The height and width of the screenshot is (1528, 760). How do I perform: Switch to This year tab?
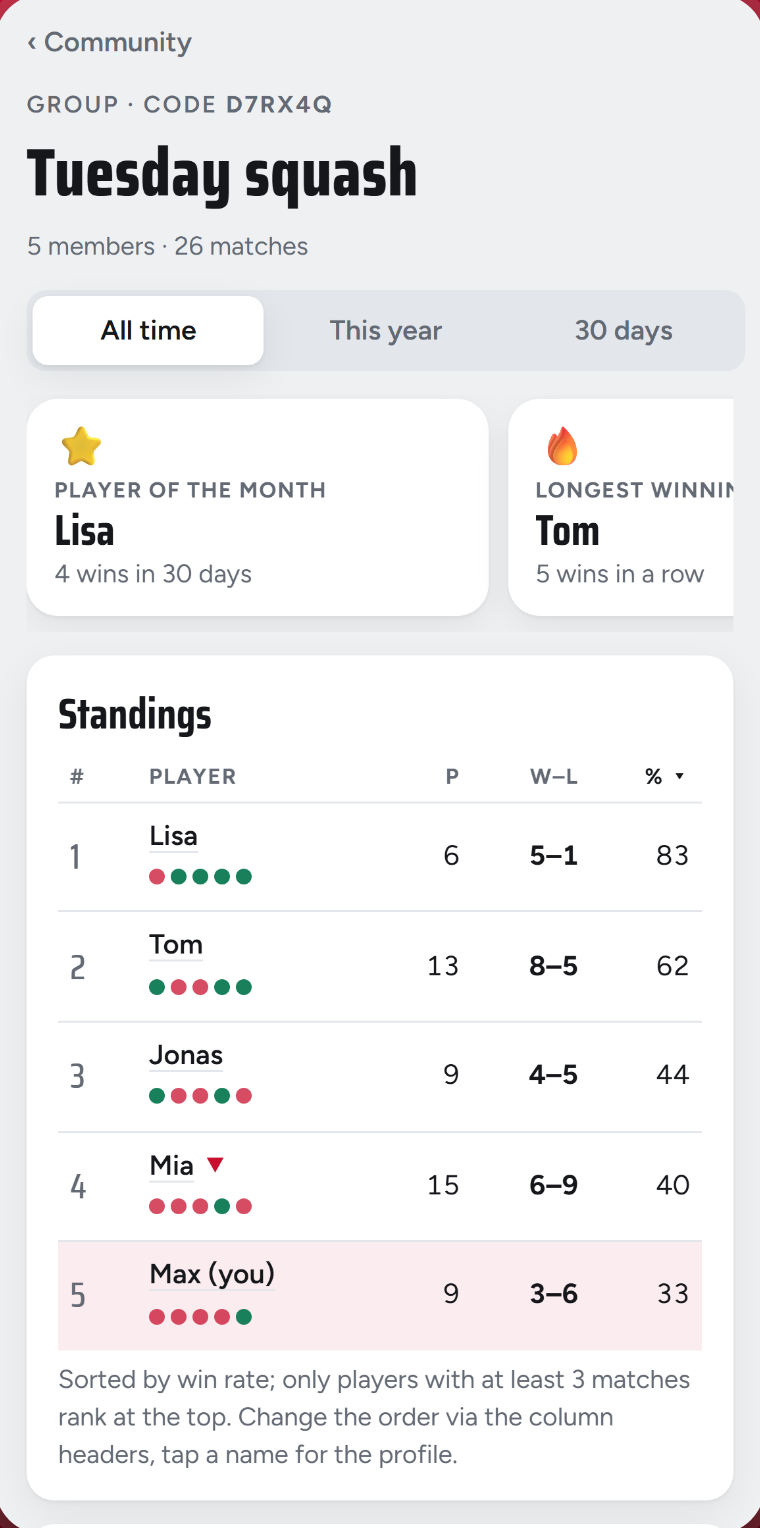coord(386,331)
